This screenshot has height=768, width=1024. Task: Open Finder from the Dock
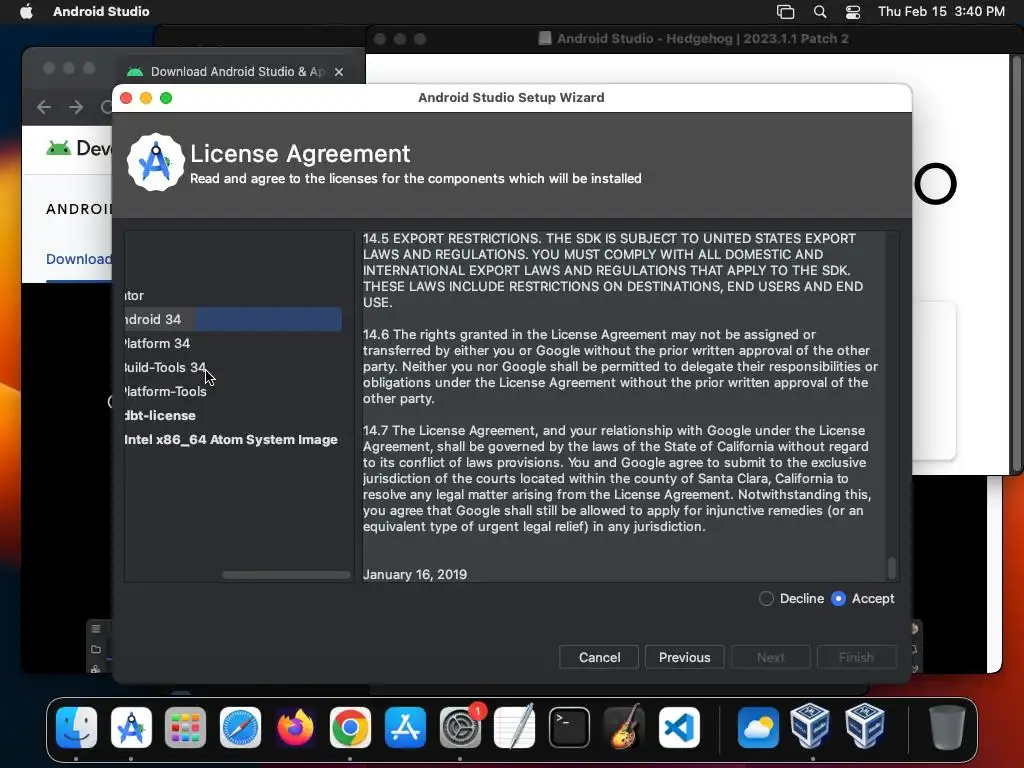pos(76,727)
